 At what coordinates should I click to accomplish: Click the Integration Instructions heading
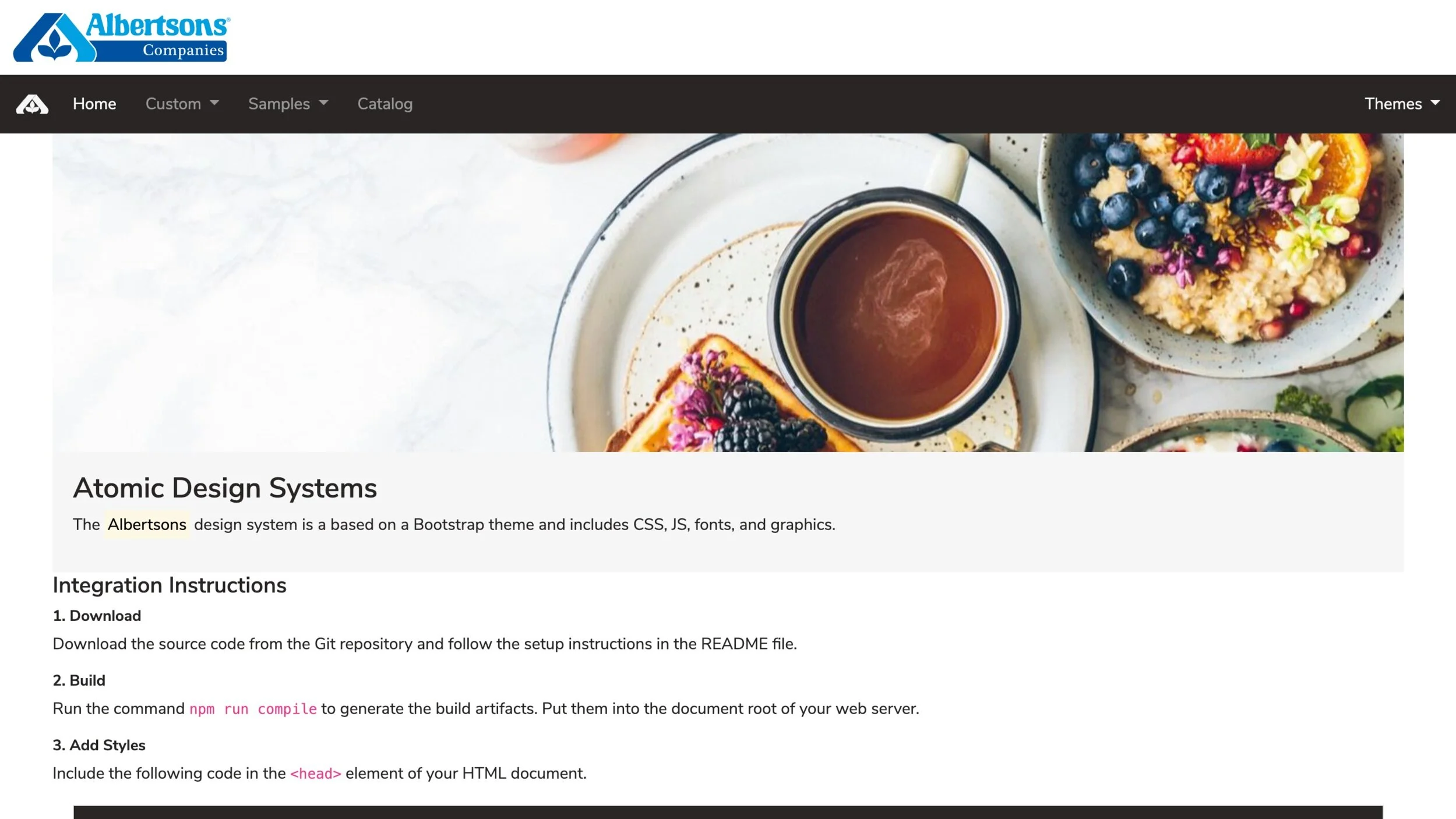click(170, 585)
